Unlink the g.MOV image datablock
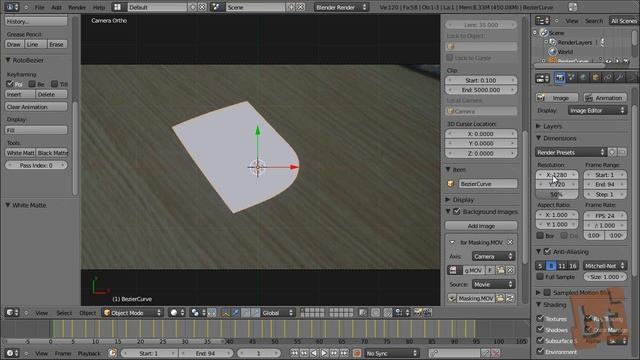 click(x=510, y=270)
